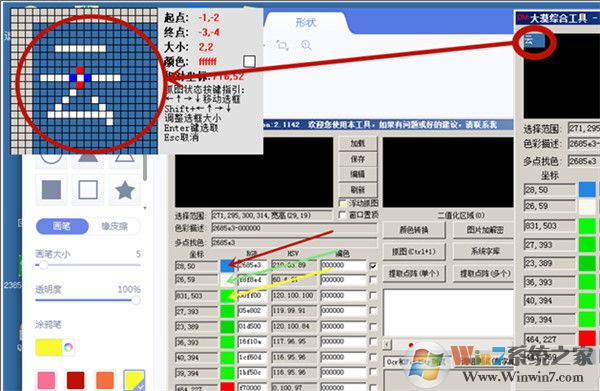Pick the dark red color swatch
The image size is (600, 391).
pyautogui.click(x=75, y=381)
